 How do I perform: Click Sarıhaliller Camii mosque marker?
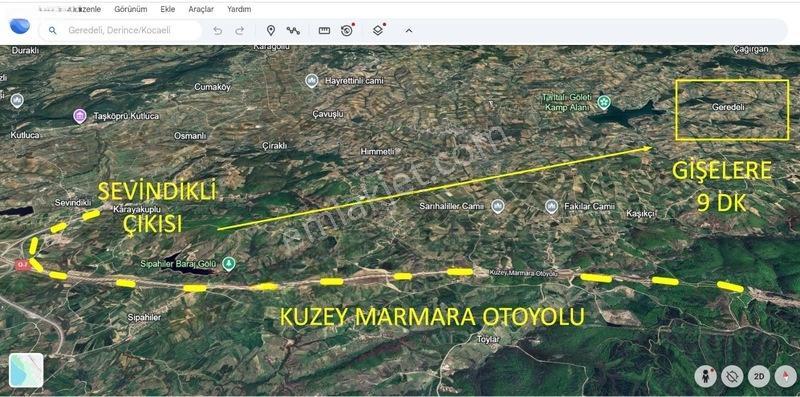click(497, 207)
